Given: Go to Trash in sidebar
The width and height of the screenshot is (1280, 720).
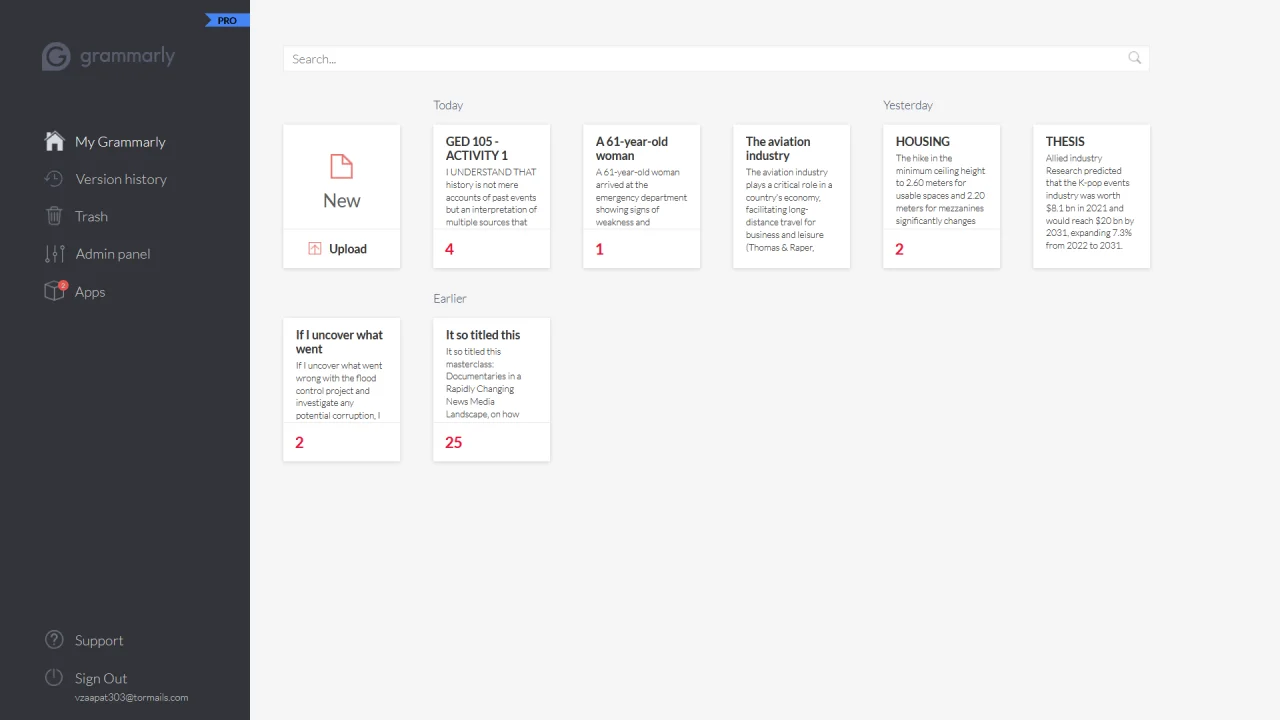Looking at the screenshot, I should click(91, 216).
